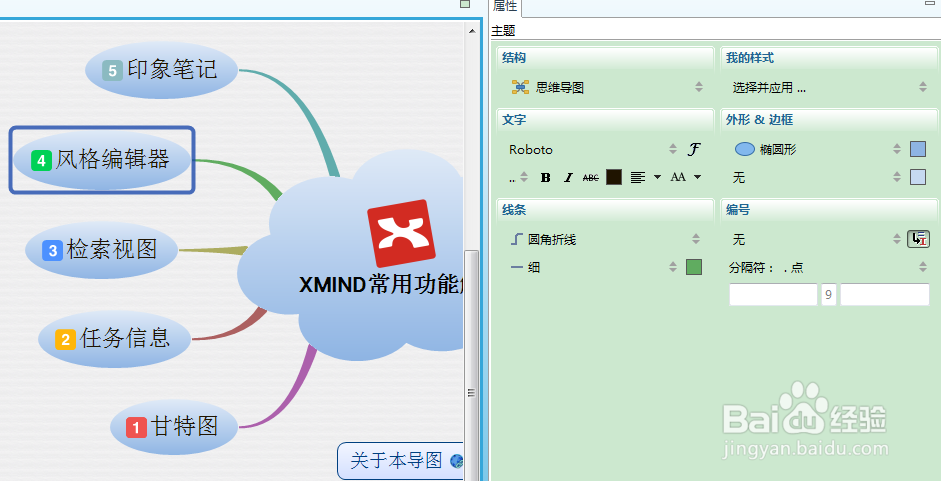Minimize the 属性 properties panel

tap(932, 2)
